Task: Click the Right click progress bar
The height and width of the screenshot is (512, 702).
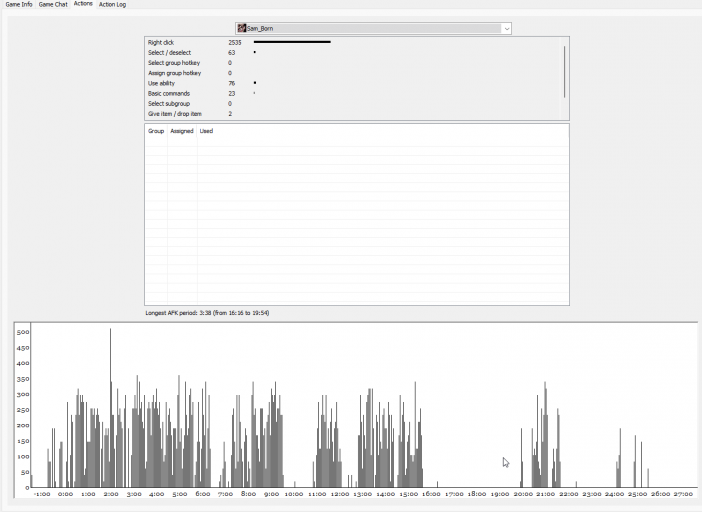Action: tap(292, 42)
